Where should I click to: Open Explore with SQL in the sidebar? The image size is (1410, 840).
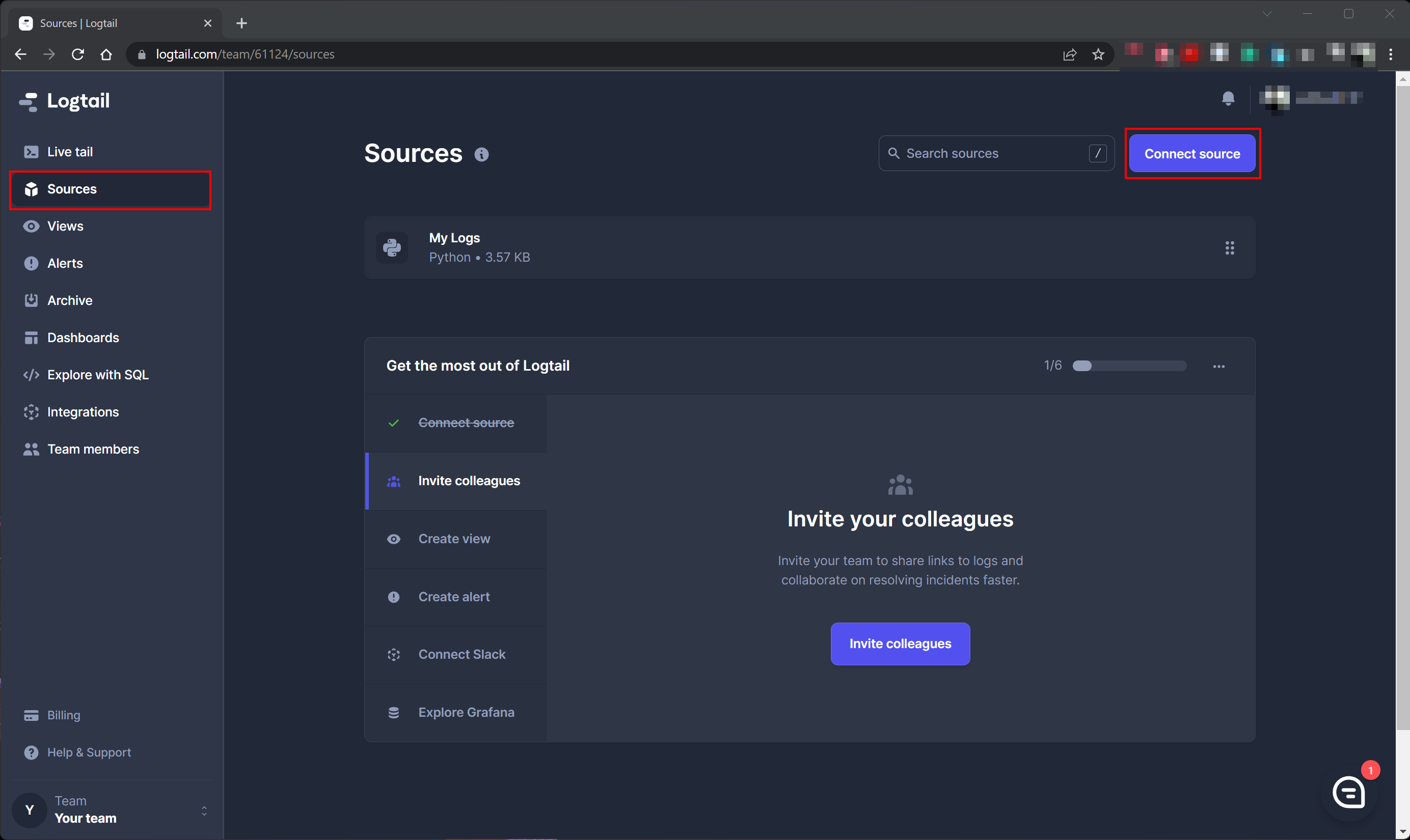tap(97, 375)
